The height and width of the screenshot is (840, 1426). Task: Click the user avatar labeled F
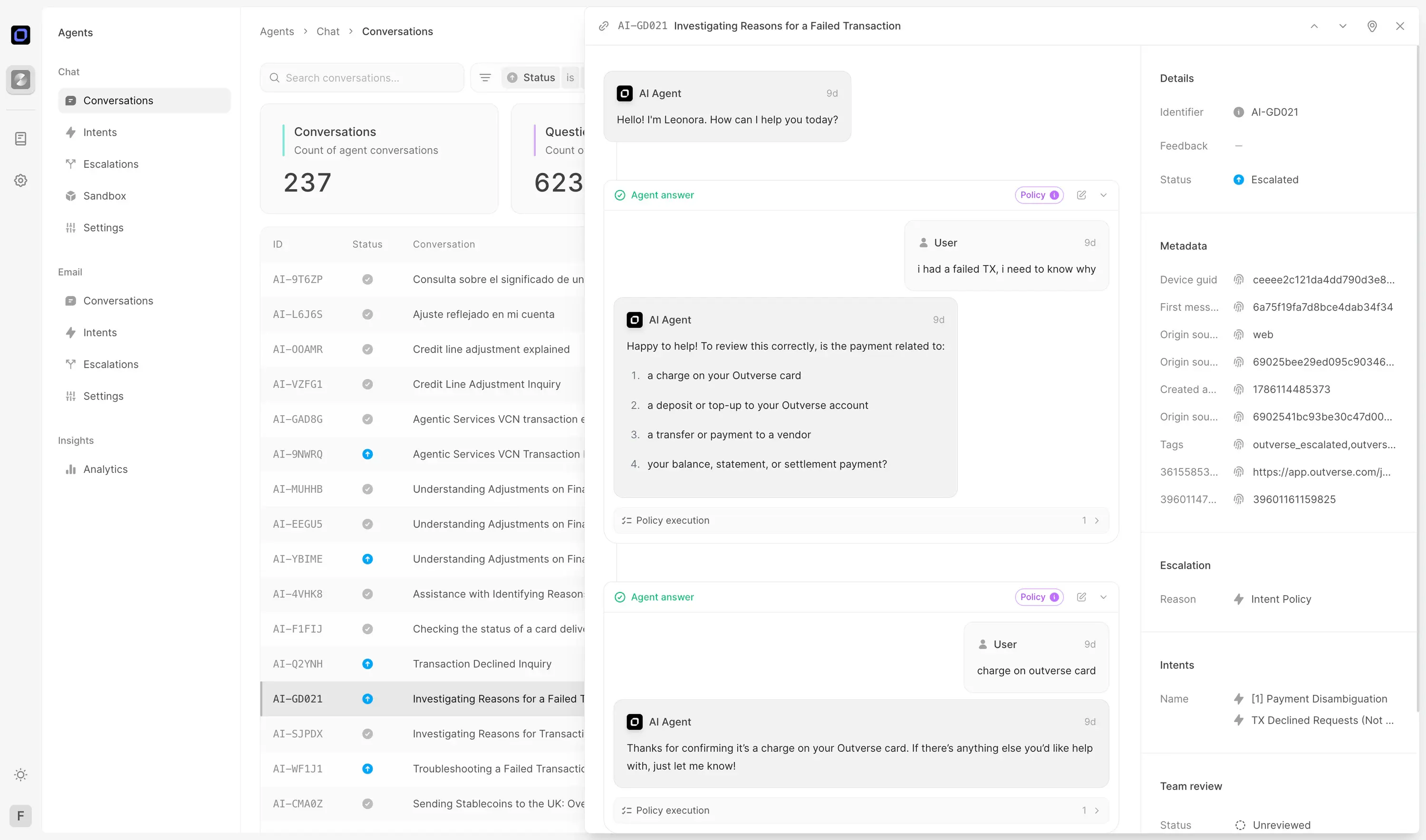(20, 816)
